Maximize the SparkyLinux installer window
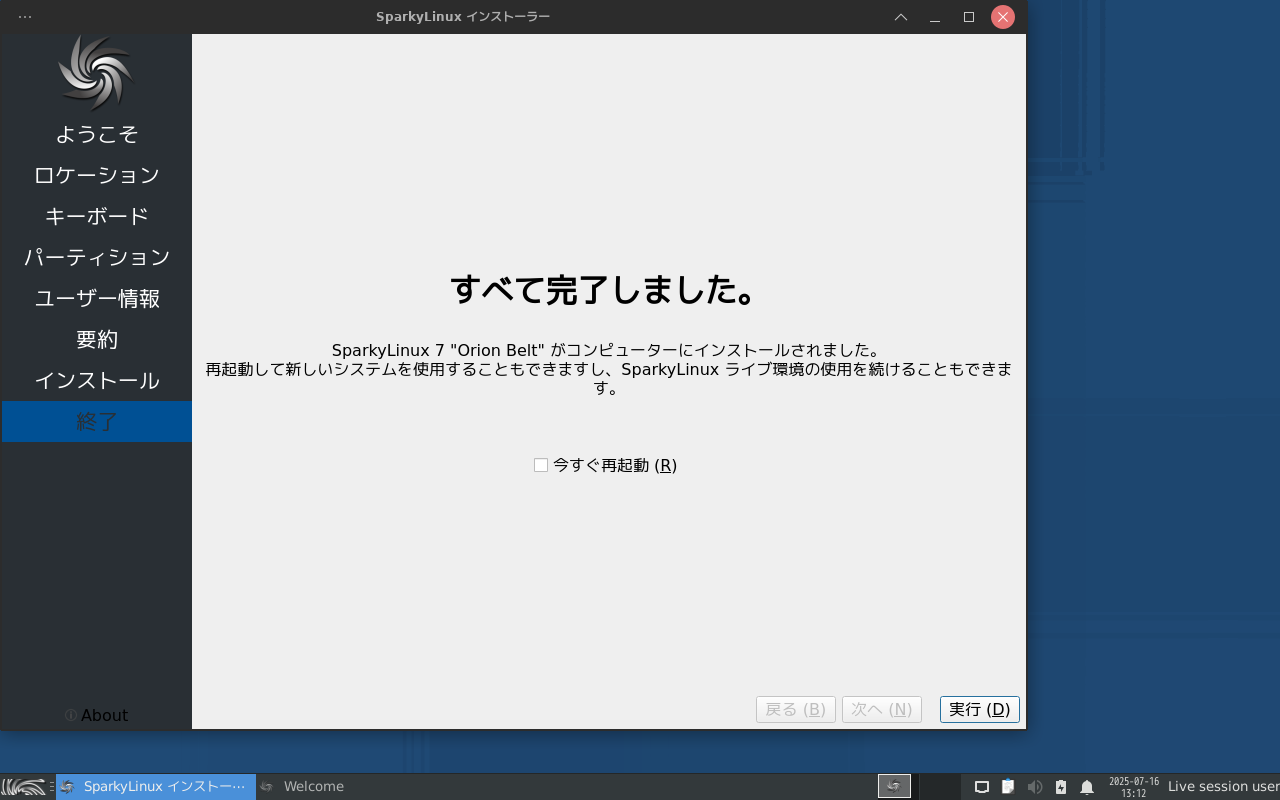Viewport: 1280px width, 800px height. tap(969, 17)
